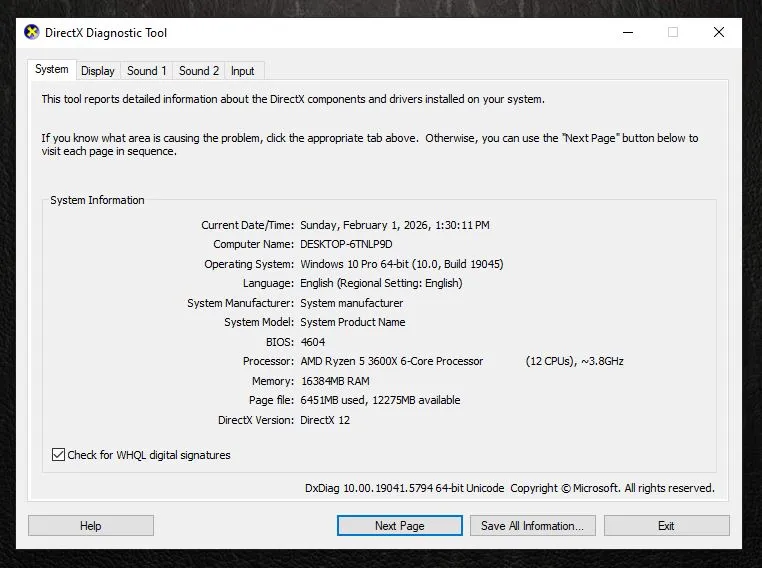Click the '16384MB RAM' memory value
The height and width of the screenshot is (568, 762).
click(335, 381)
